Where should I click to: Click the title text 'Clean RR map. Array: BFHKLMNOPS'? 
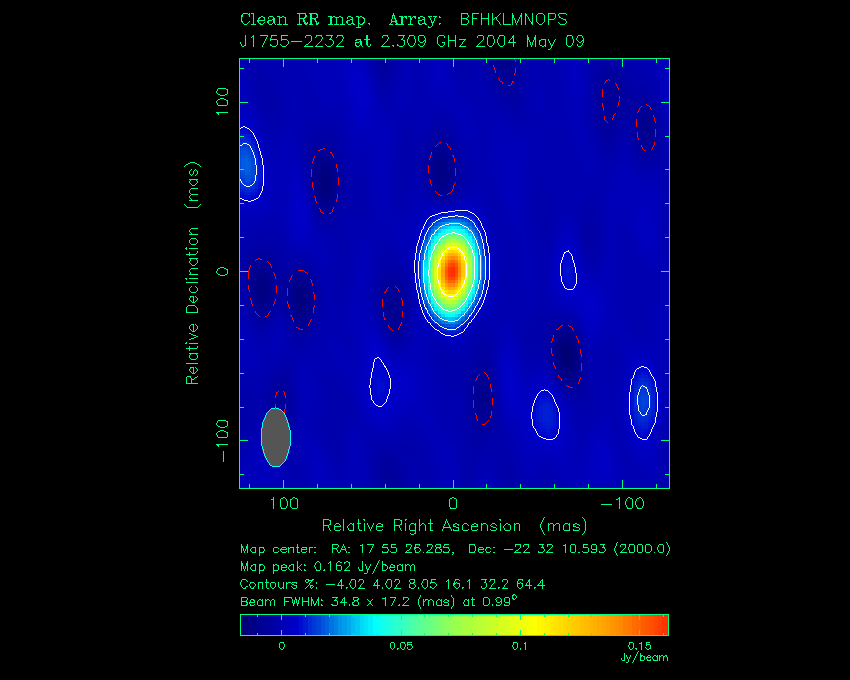click(403, 20)
